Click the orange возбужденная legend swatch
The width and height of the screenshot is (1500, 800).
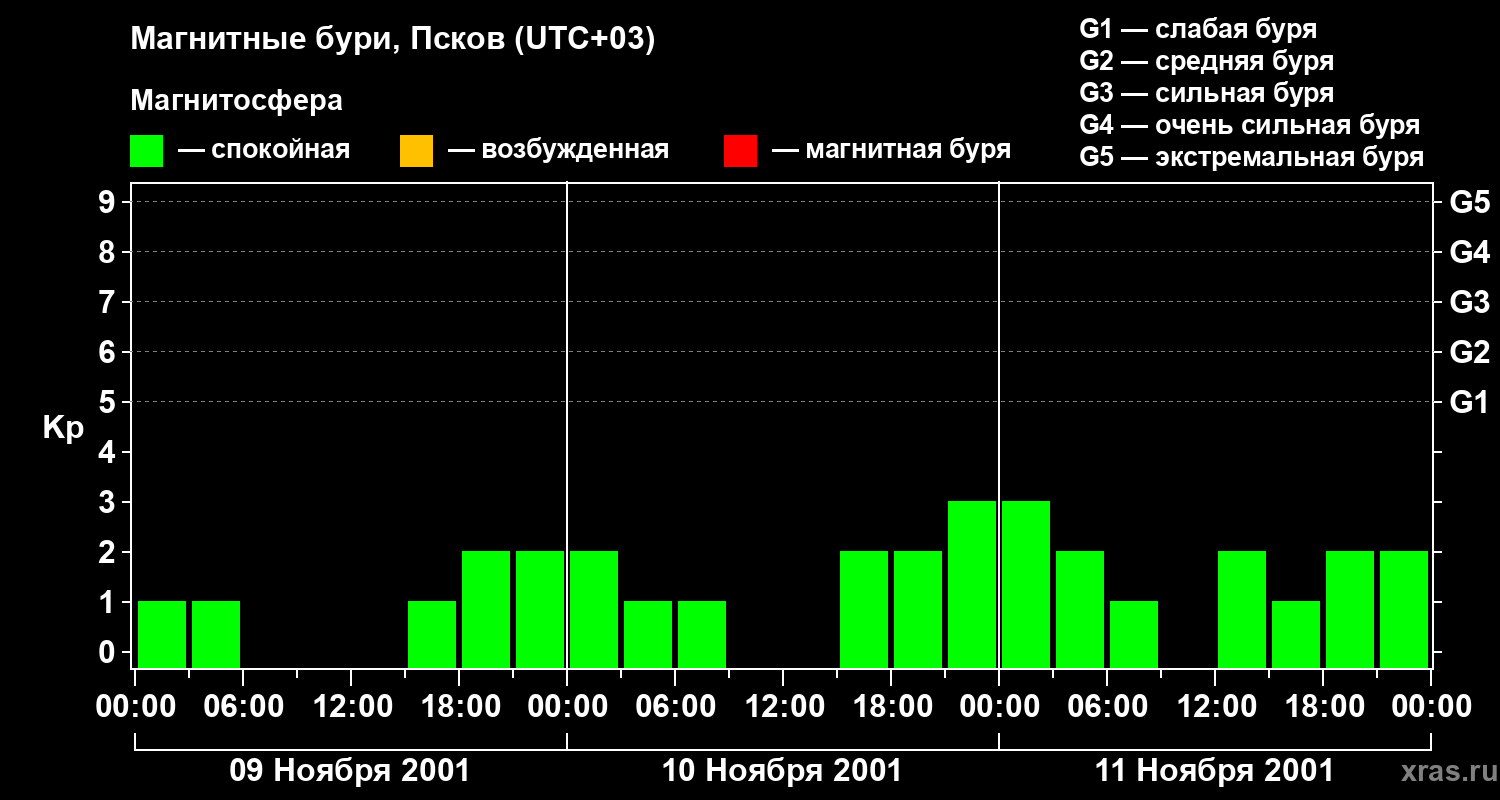pyautogui.click(x=416, y=151)
